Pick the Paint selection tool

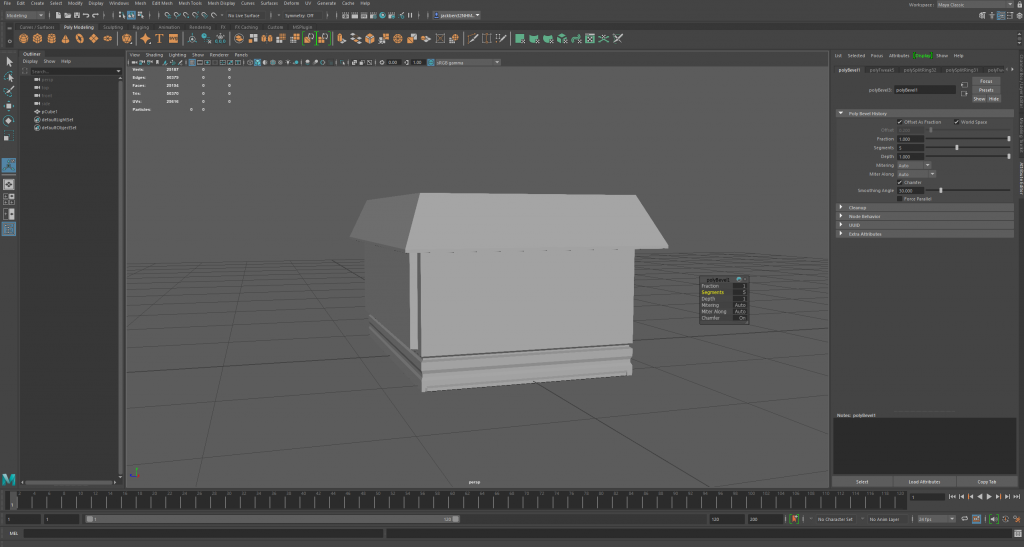coord(9,91)
